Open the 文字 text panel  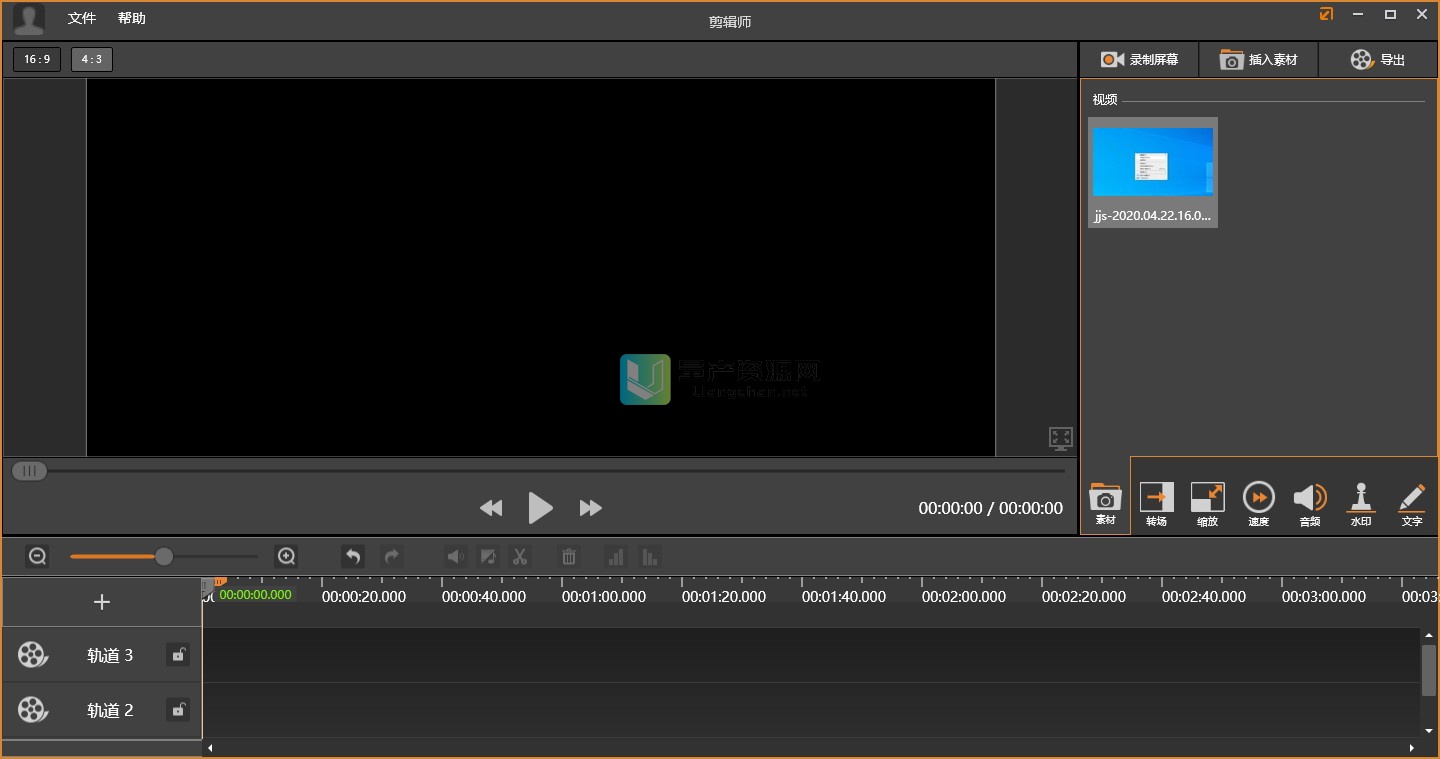1411,504
